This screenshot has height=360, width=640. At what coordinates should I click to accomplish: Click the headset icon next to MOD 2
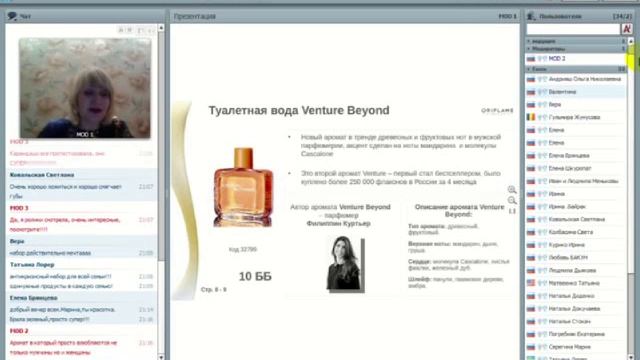coord(542,59)
